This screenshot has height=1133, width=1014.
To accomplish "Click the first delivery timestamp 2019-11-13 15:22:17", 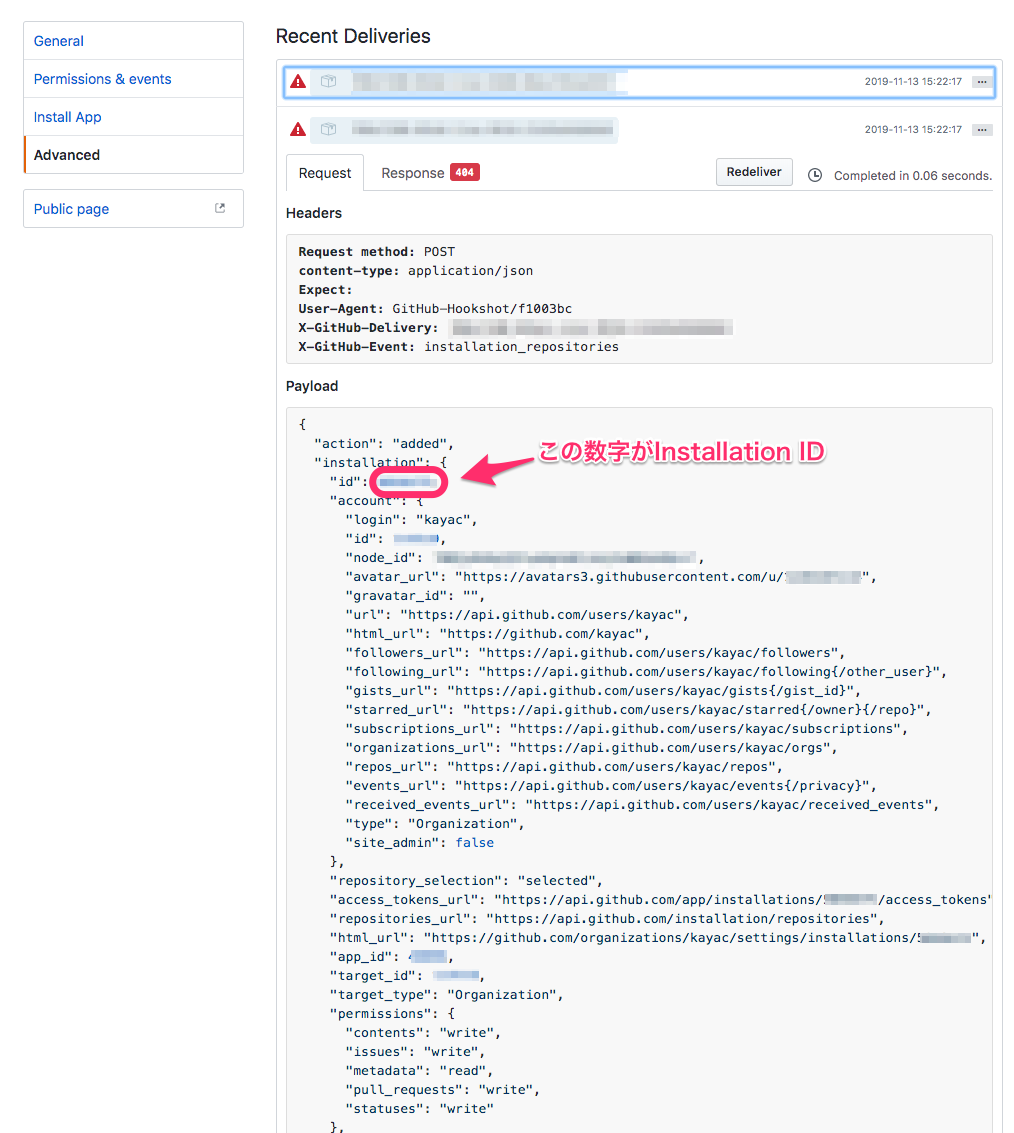I will pos(913,82).
